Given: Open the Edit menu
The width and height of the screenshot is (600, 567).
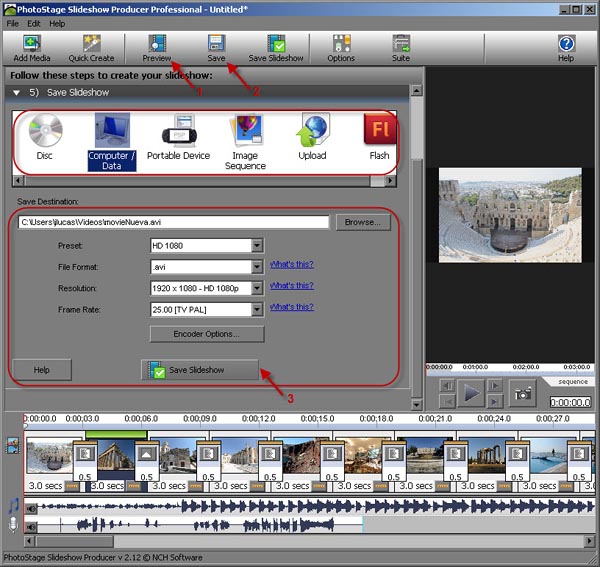Looking at the screenshot, I should [34, 24].
